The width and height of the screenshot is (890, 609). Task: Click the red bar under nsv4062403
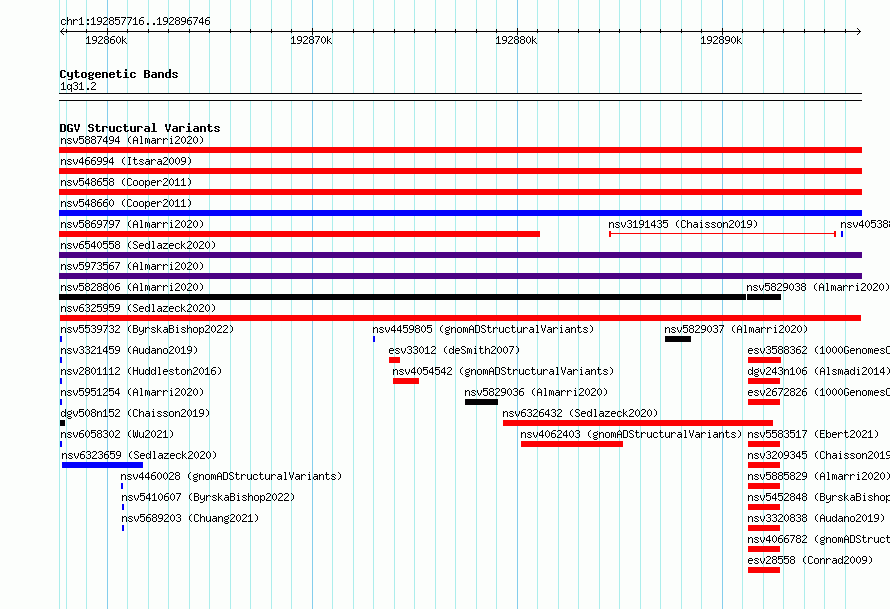pyautogui.click(x=572, y=444)
